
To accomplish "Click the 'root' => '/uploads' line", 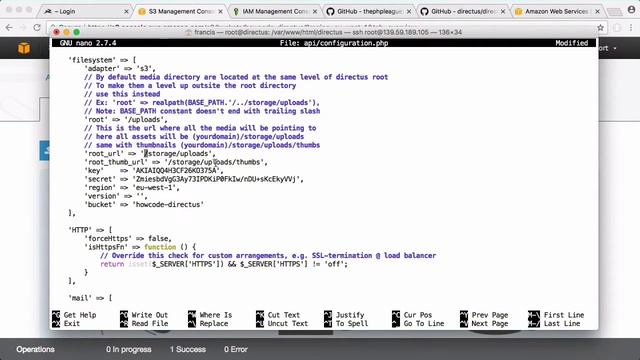I will (x=126, y=120).
